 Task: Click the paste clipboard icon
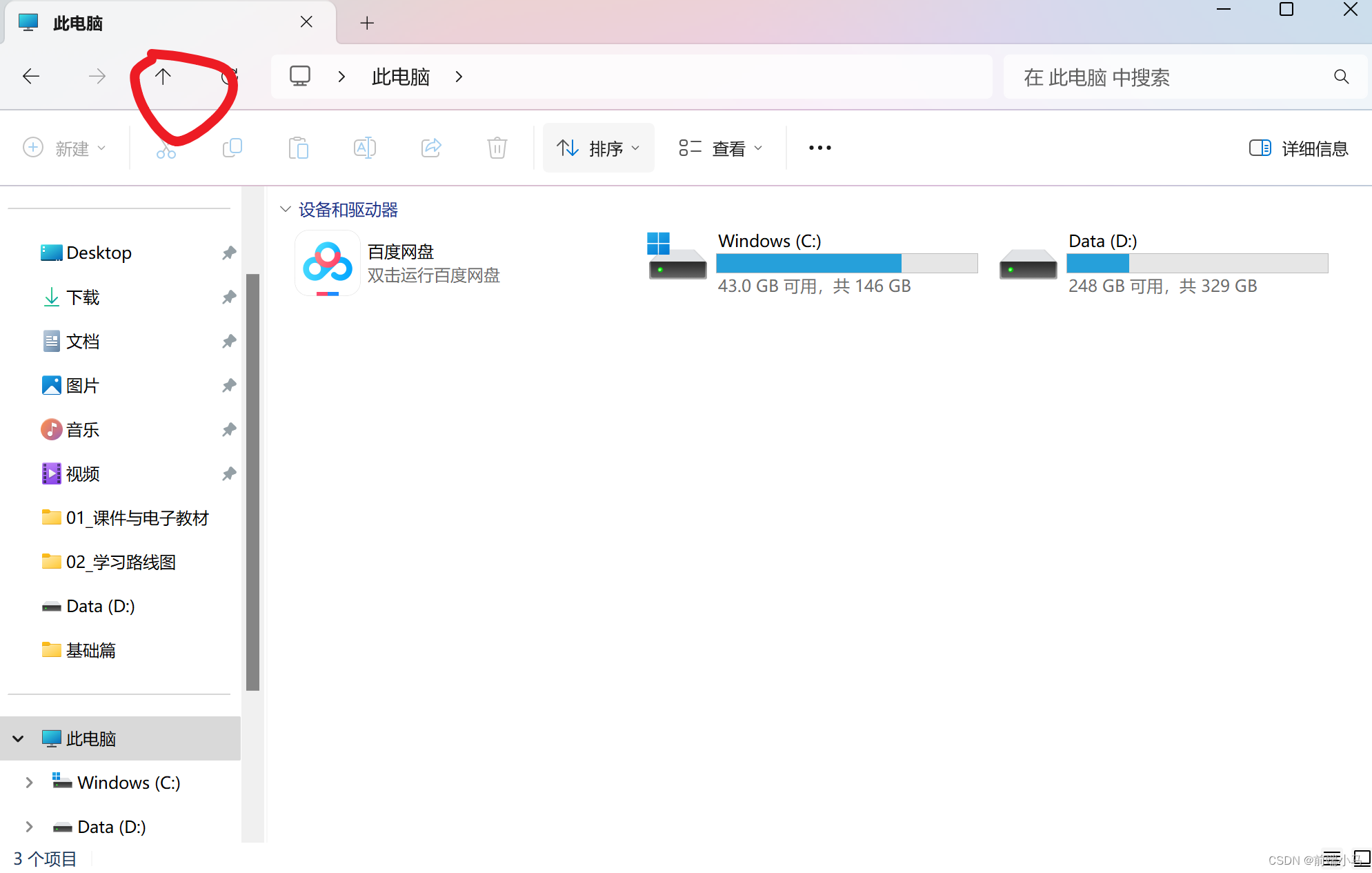pos(298,148)
